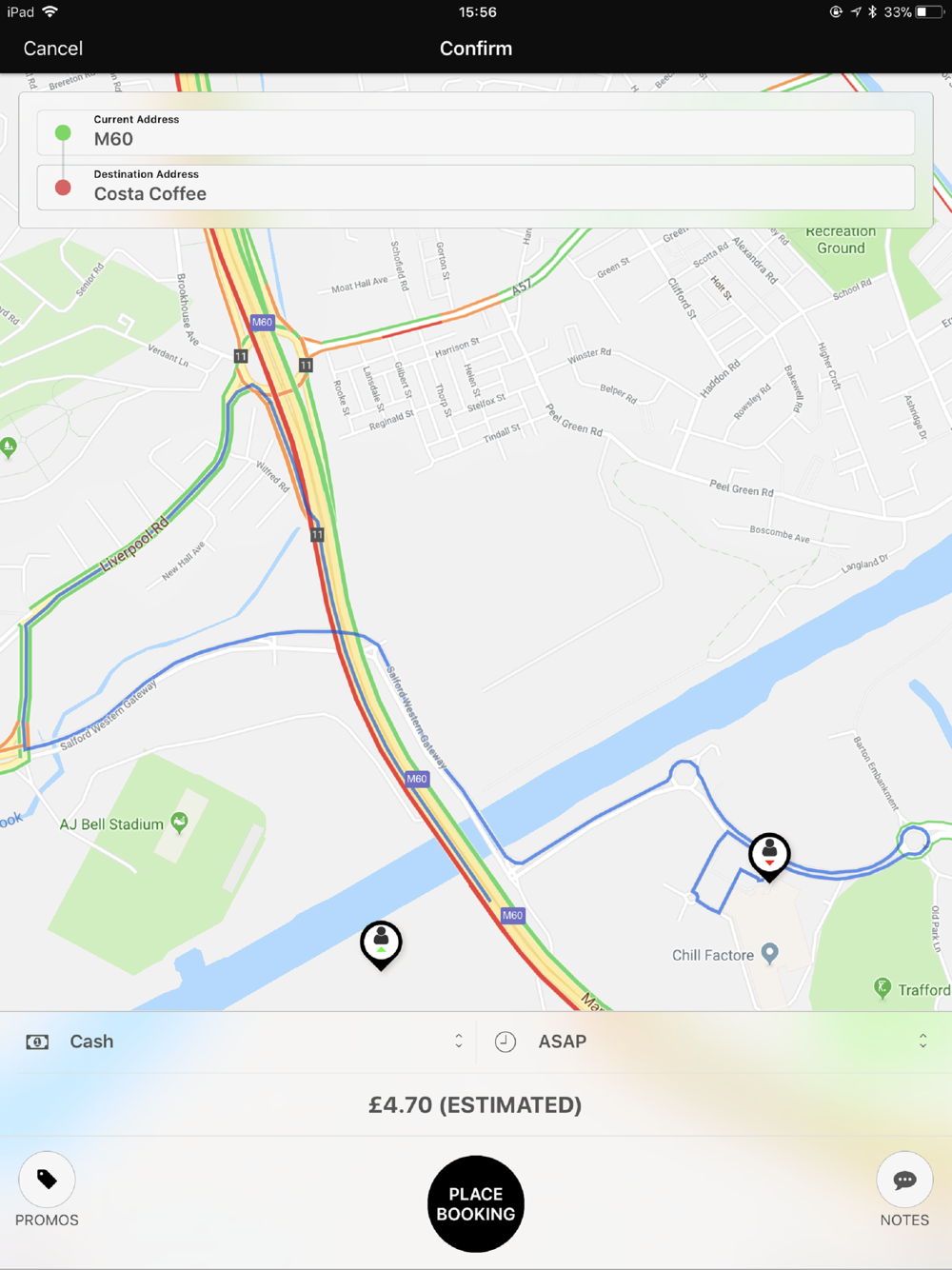This screenshot has width=952, height=1270.
Task: Tap the battery indicator in status bar
Action: 928,12
